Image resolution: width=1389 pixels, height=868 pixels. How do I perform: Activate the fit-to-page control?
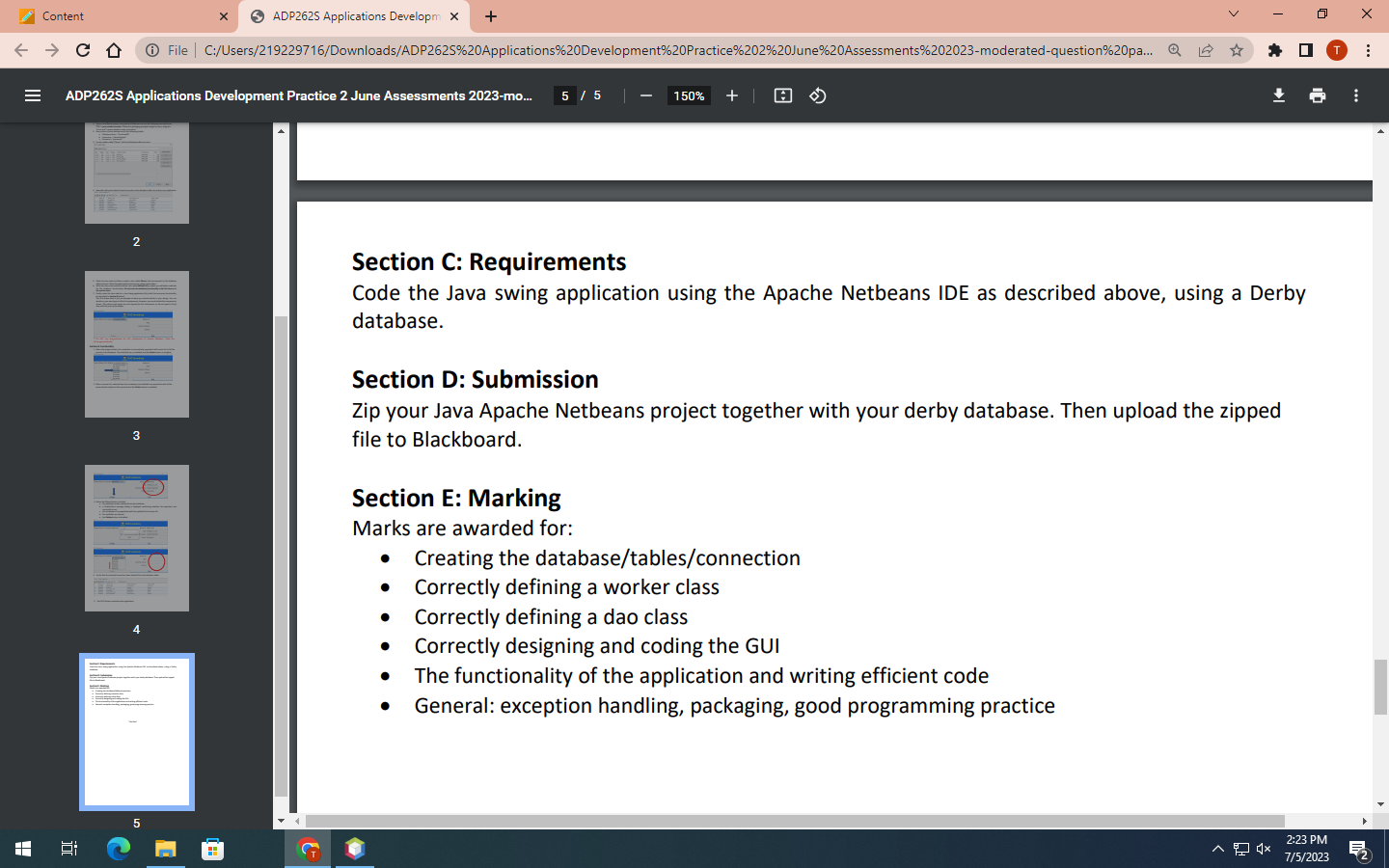tap(782, 95)
